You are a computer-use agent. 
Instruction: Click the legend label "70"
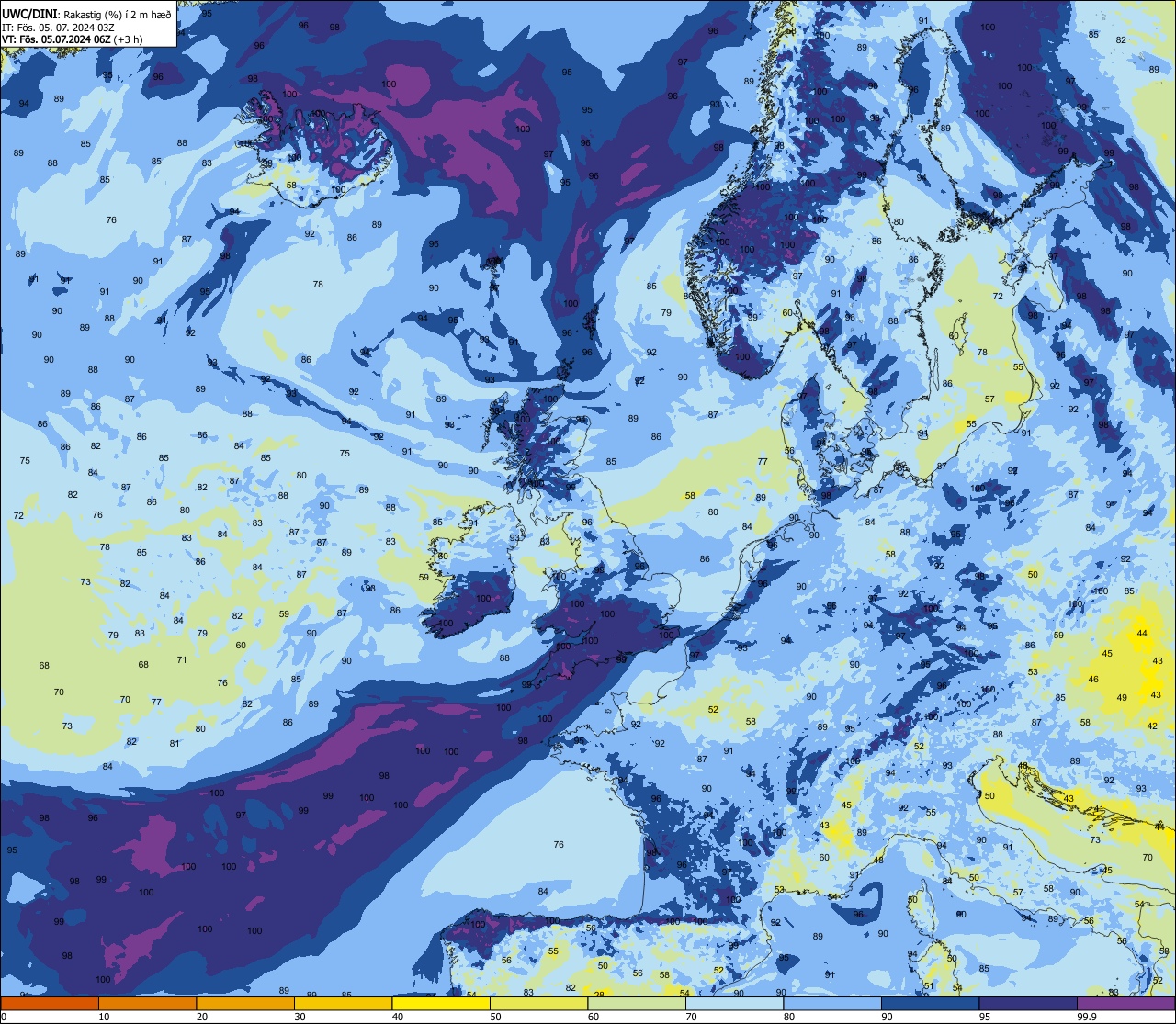pos(691,1017)
